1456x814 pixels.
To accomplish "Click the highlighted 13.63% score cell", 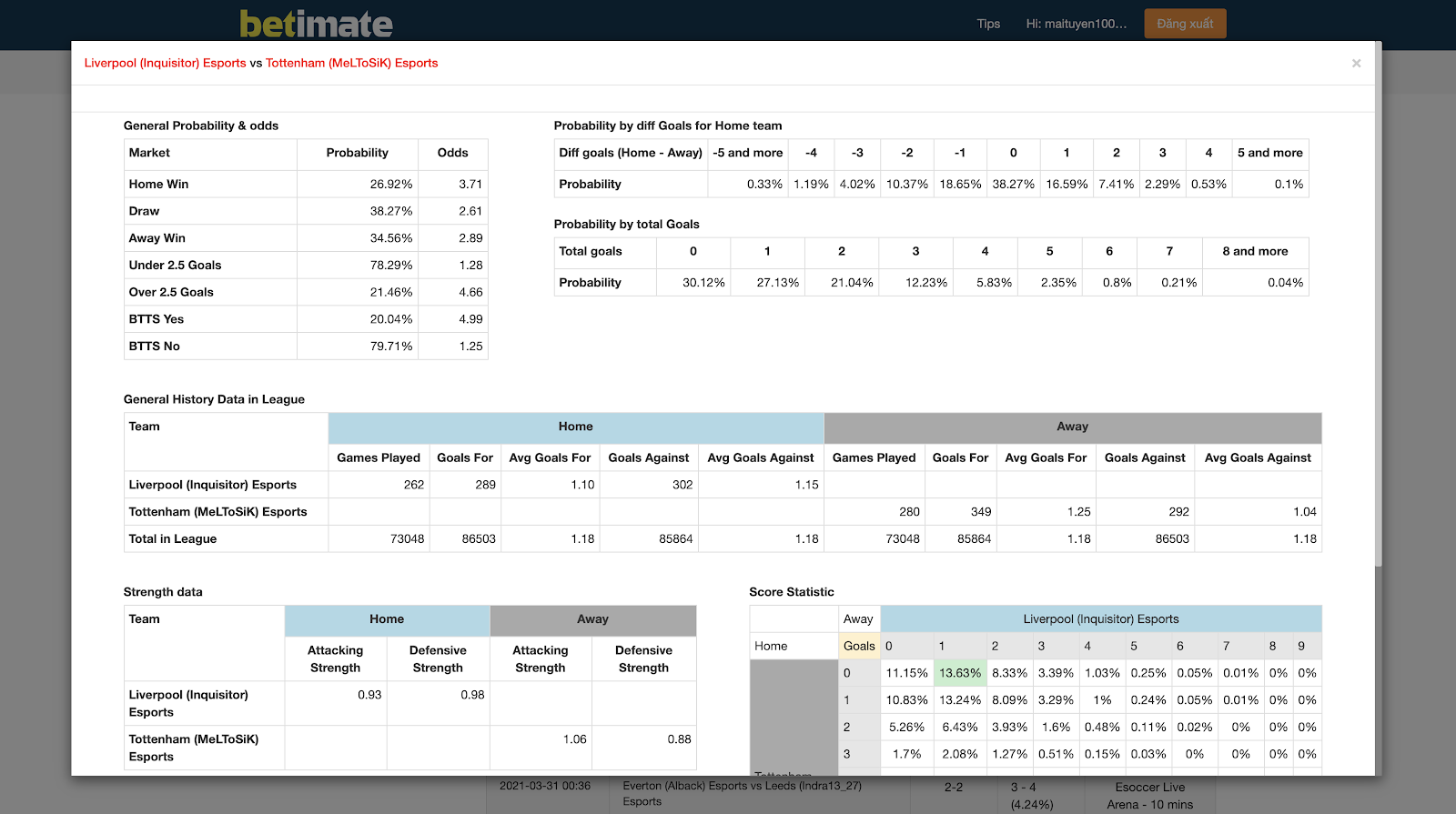I will pos(960,673).
